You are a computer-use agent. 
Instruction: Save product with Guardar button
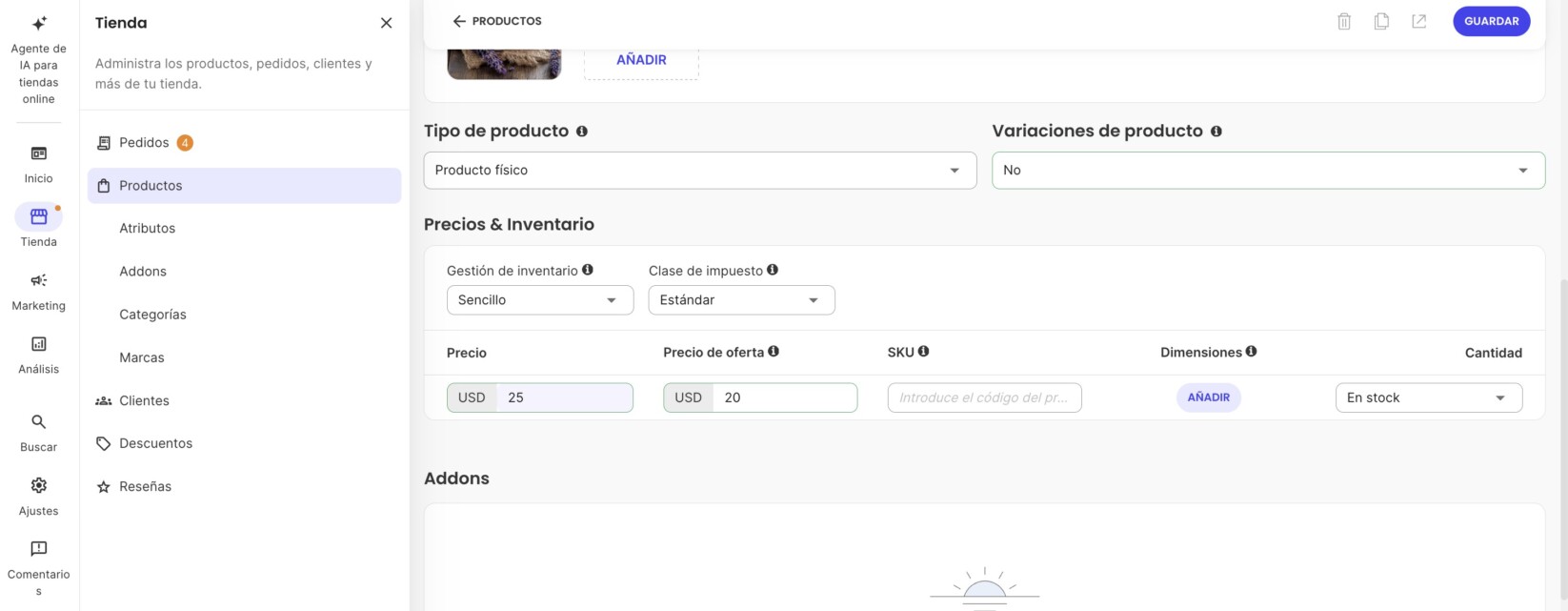click(1492, 21)
